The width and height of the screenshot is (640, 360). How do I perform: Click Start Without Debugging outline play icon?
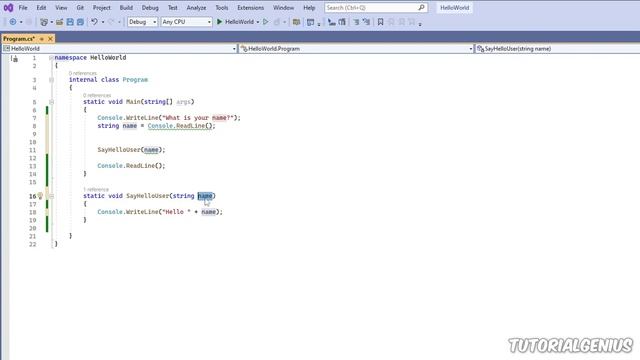tap(266, 22)
